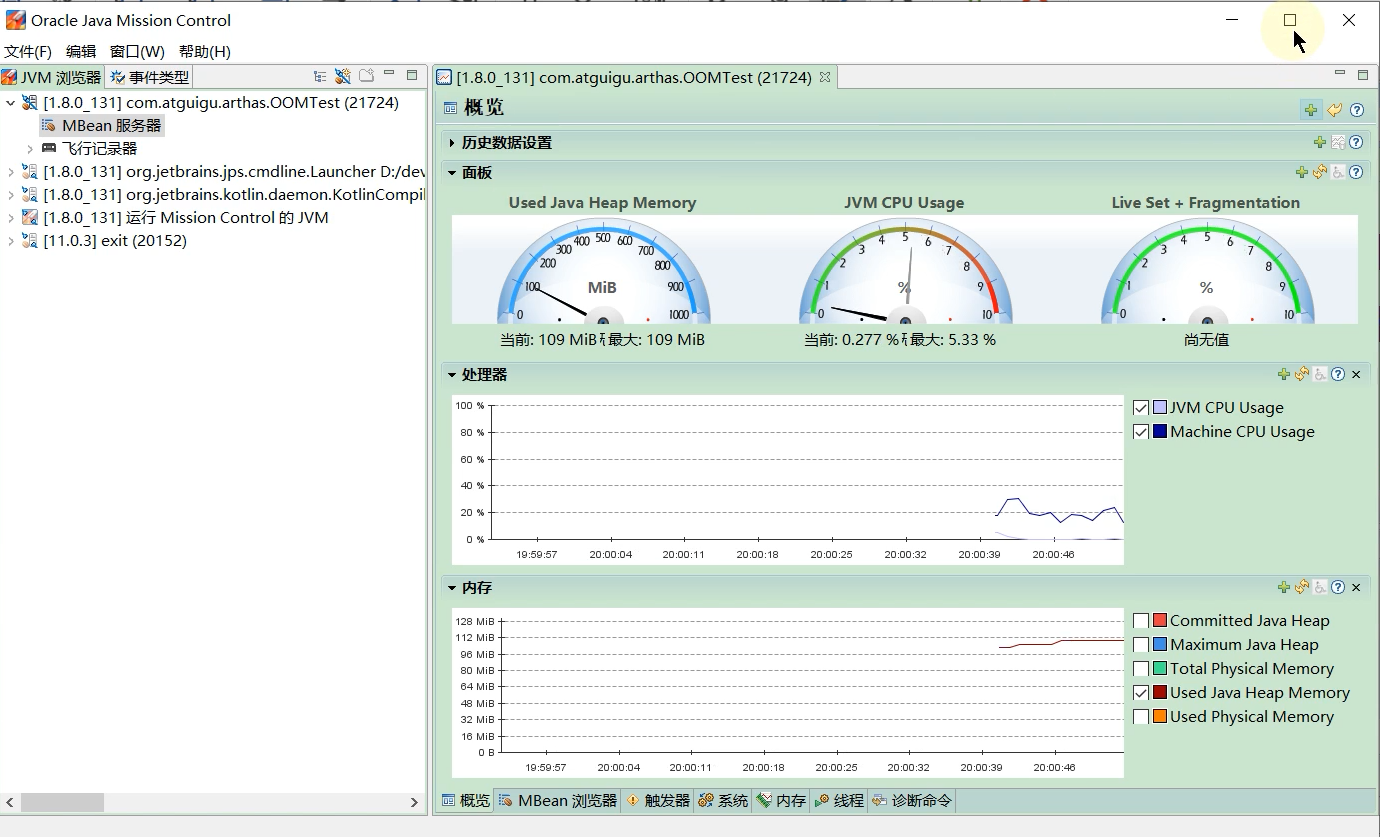Switch to the 触发器 bottom tab

(x=659, y=801)
